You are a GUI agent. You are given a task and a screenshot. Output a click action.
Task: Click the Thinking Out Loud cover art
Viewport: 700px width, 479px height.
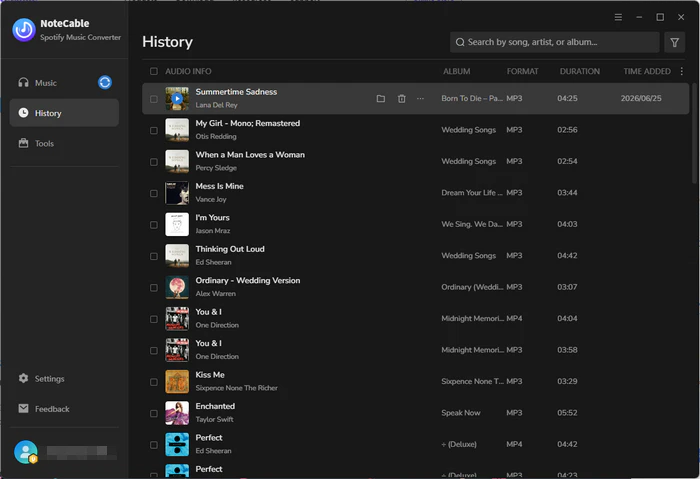click(x=177, y=255)
